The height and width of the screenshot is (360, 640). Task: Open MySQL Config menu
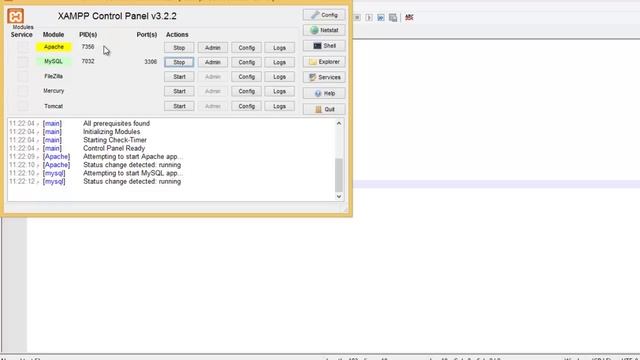(x=247, y=62)
